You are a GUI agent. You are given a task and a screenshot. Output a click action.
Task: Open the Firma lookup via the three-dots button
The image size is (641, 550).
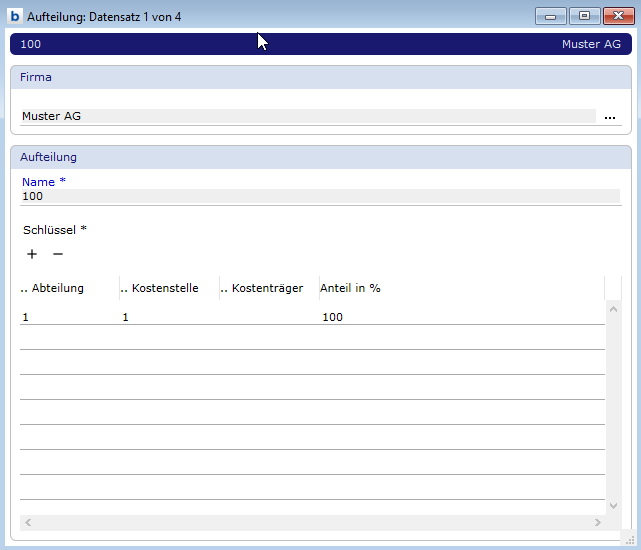pos(610,117)
